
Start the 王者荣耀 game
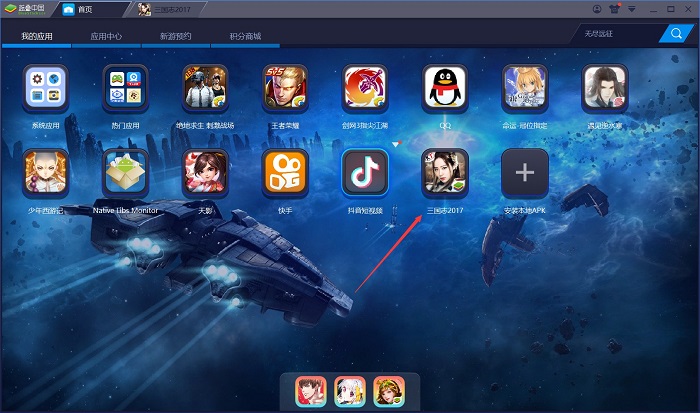(285, 89)
